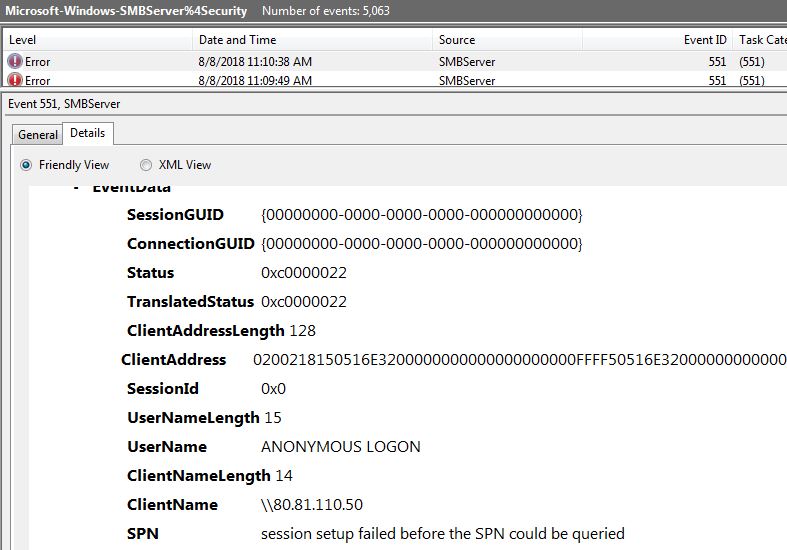Click the error icon of the 11:10:38 AM event
The width and height of the screenshot is (787, 550).
(x=14, y=61)
